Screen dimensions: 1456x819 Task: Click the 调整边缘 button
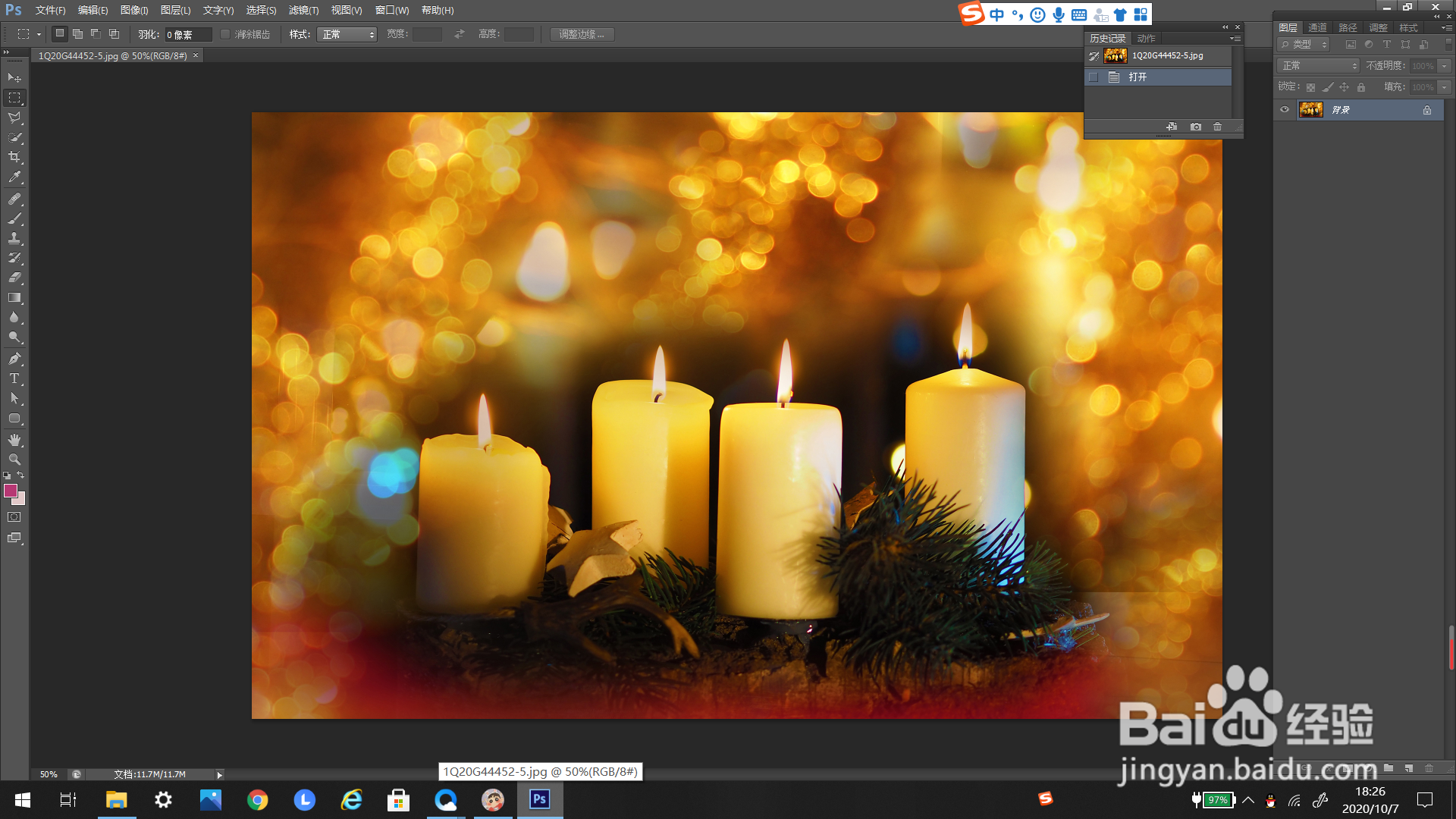tap(582, 34)
